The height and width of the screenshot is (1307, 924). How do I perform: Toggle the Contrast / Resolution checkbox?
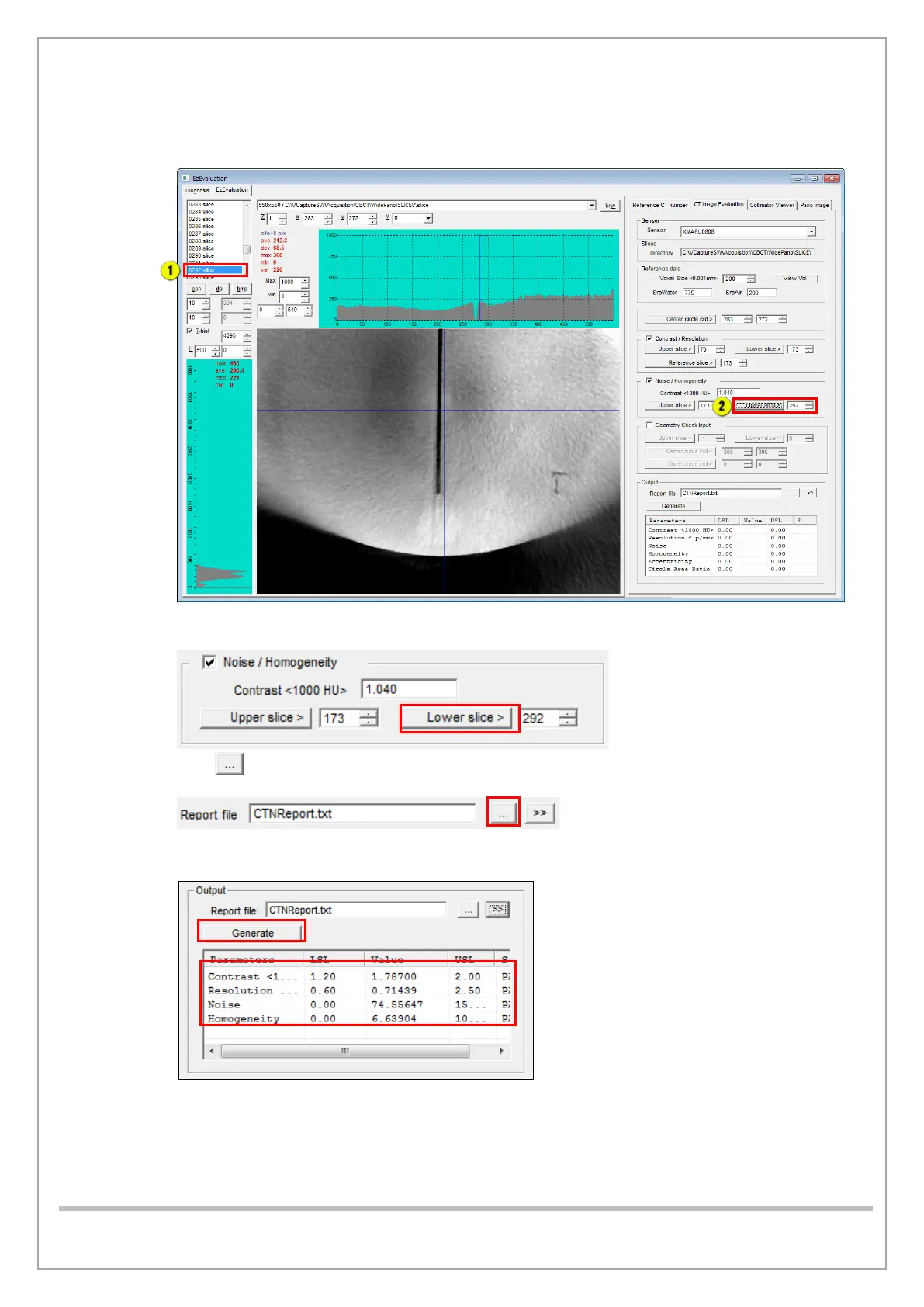tap(649, 338)
